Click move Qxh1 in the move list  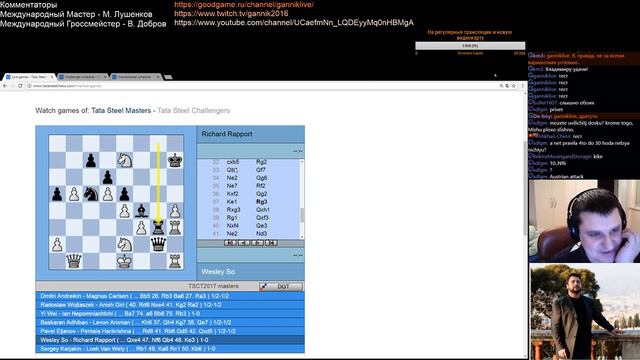(262, 210)
